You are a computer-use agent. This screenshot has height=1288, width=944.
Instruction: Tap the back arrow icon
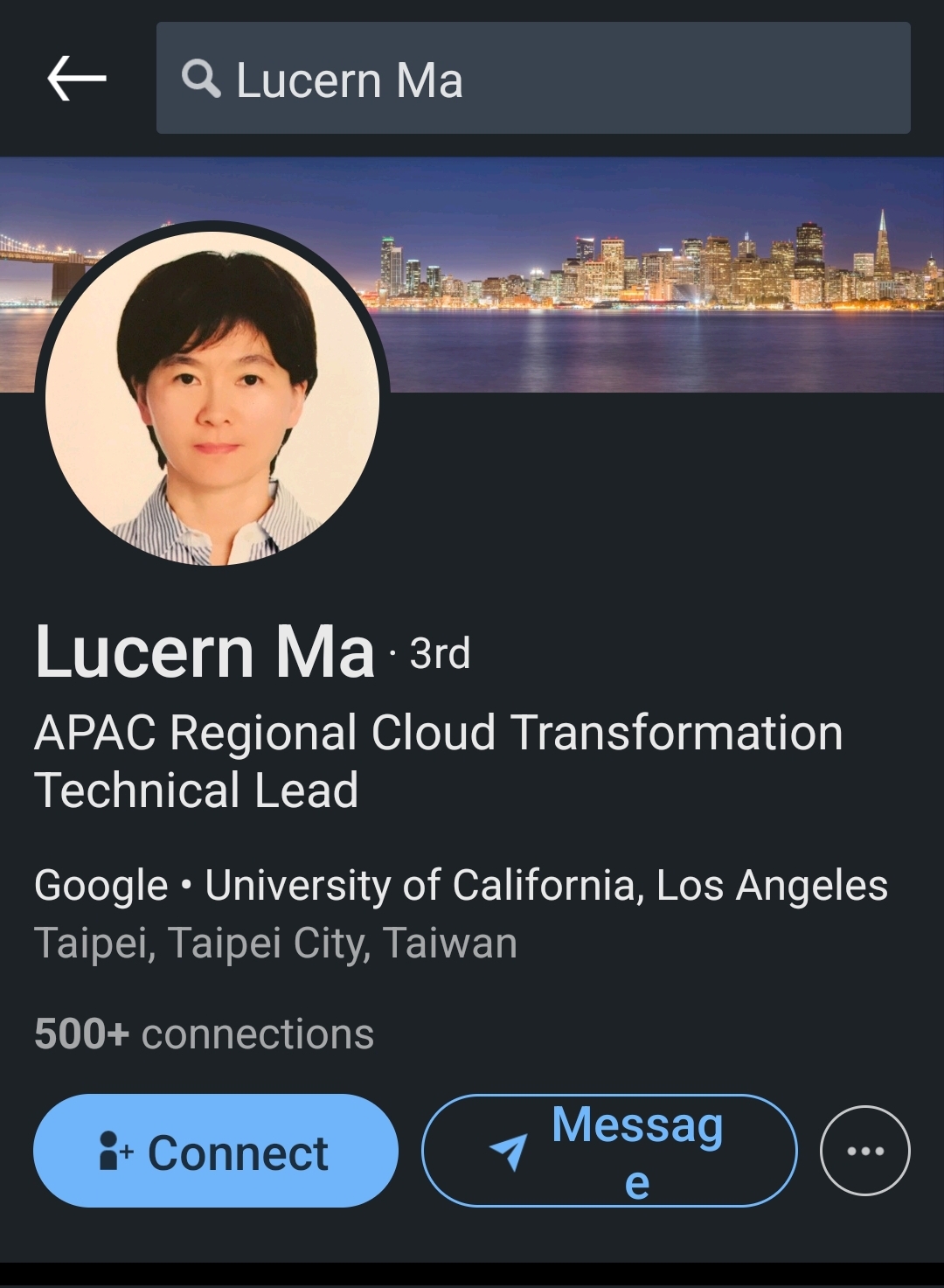coord(77,78)
